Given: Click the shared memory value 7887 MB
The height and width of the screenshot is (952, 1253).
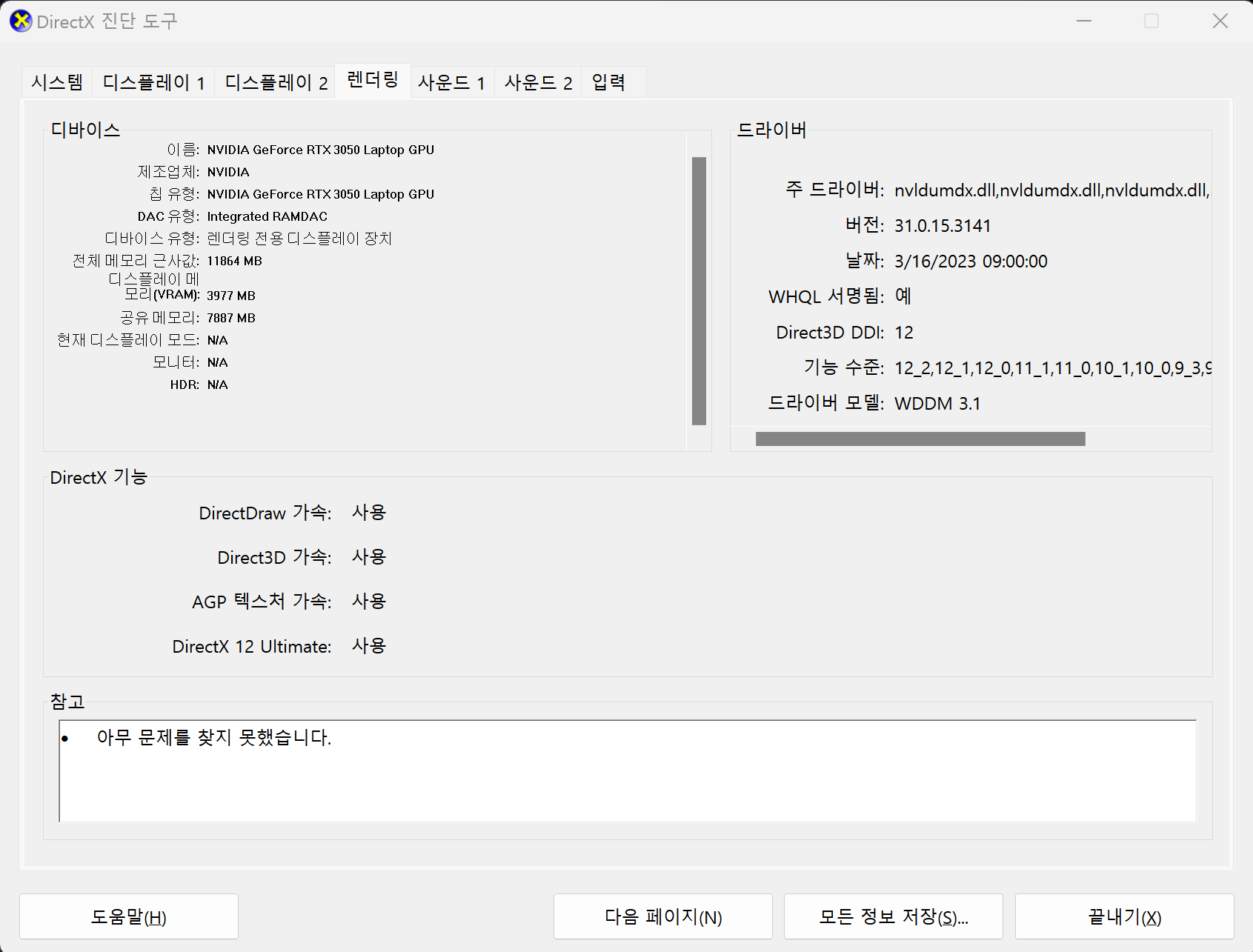Looking at the screenshot, I should pyautogui.click(x=231, y=318).
